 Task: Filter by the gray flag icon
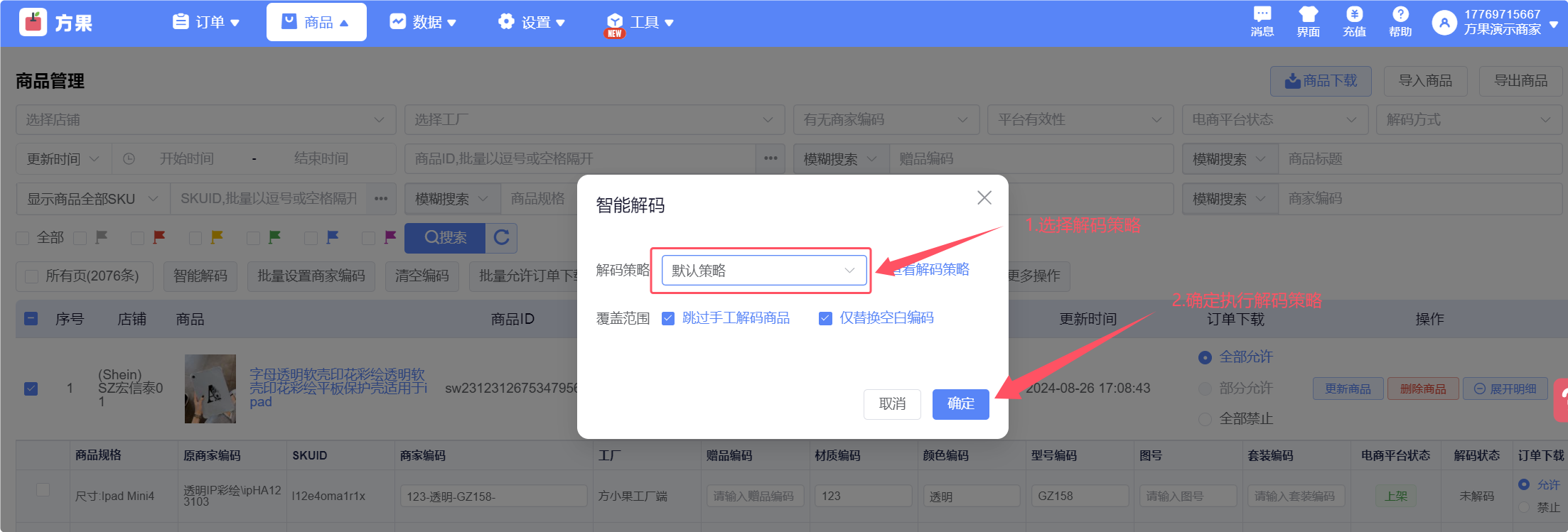pos(102,237)
